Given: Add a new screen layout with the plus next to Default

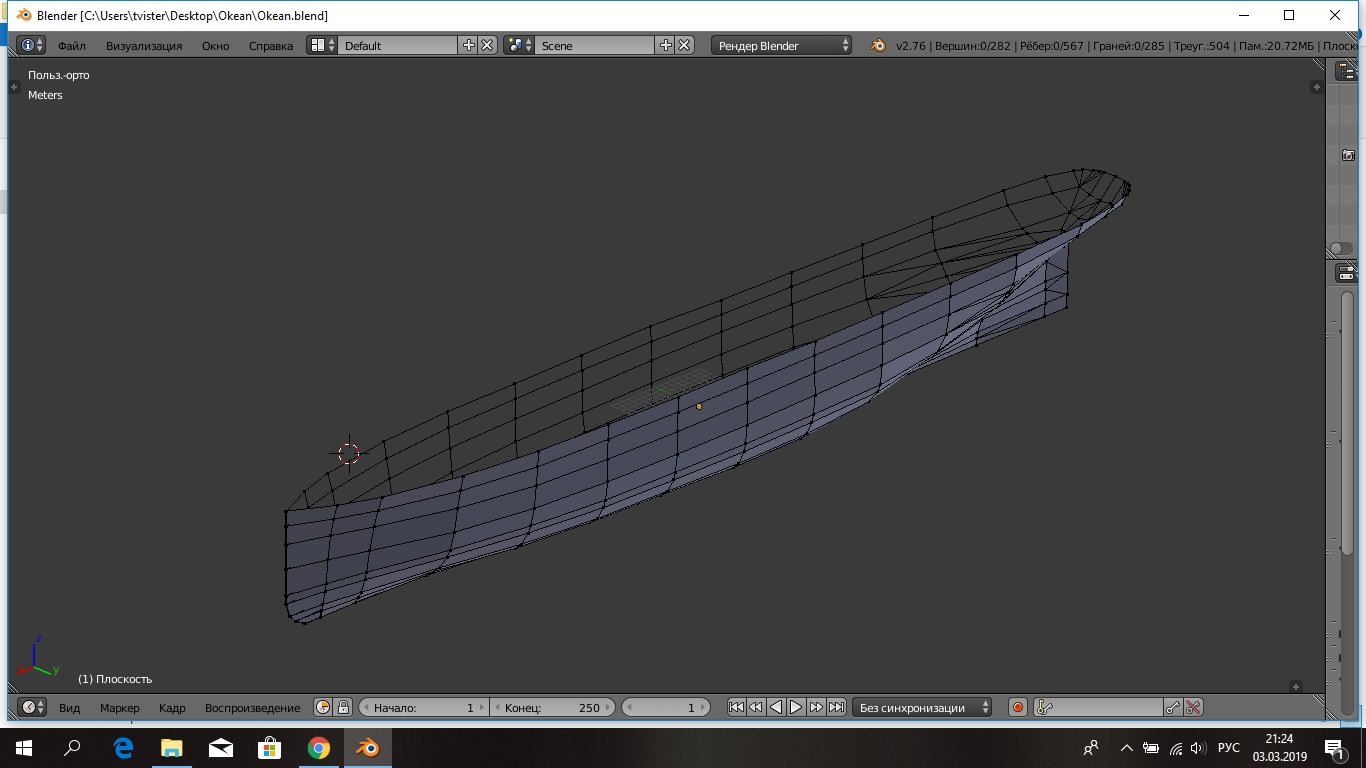Looking at the screenshot, I should coord(469,45).
